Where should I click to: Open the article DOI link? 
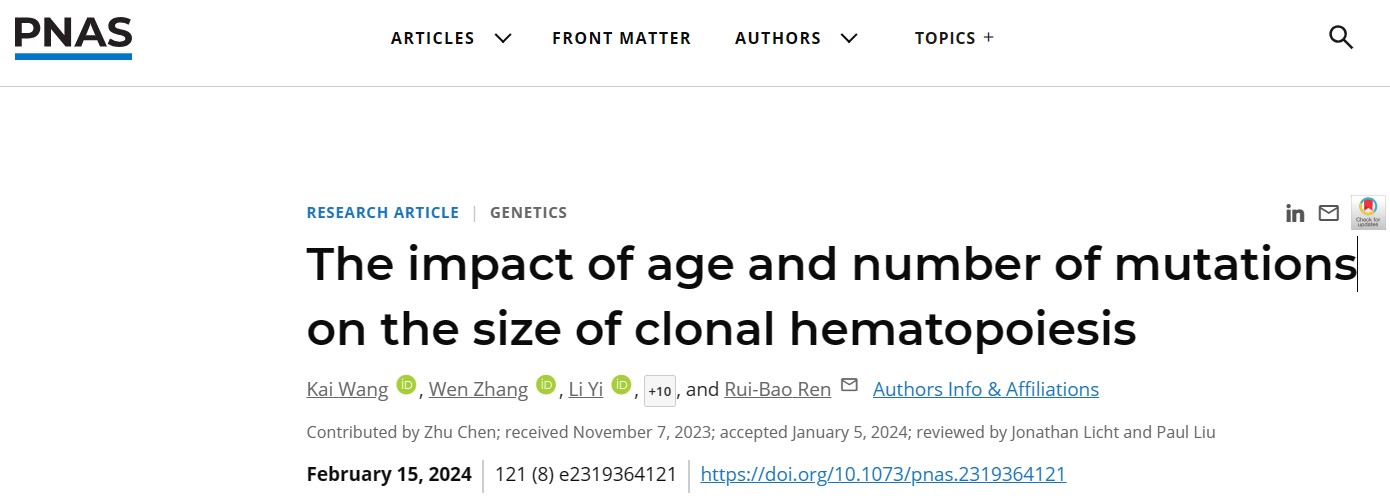click(883, 474)
